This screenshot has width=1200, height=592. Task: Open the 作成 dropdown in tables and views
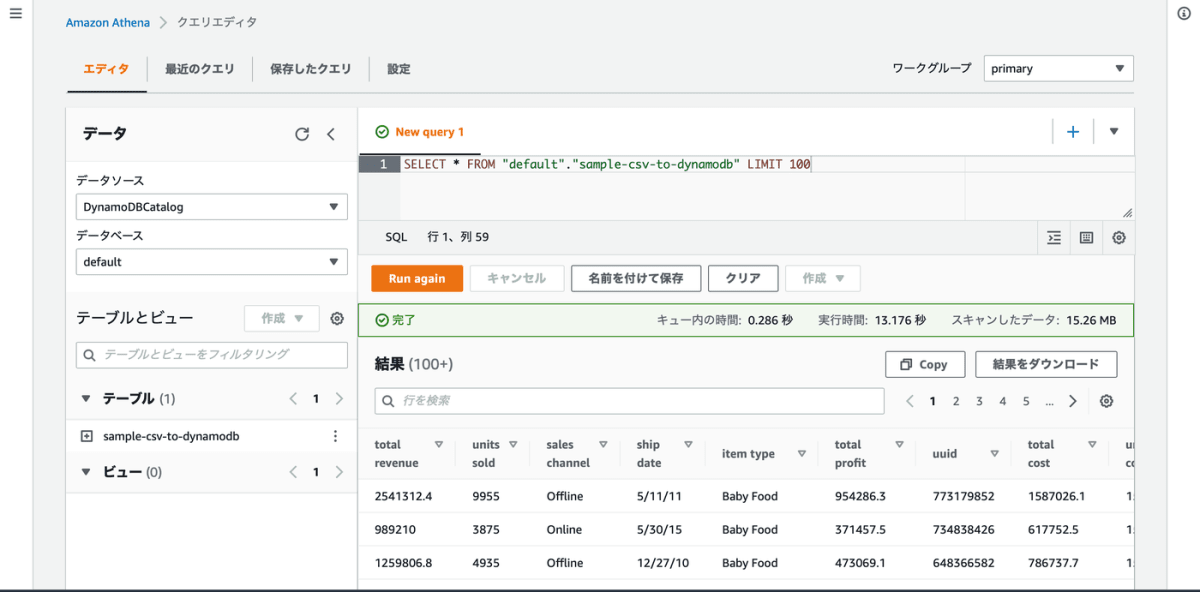282,318
